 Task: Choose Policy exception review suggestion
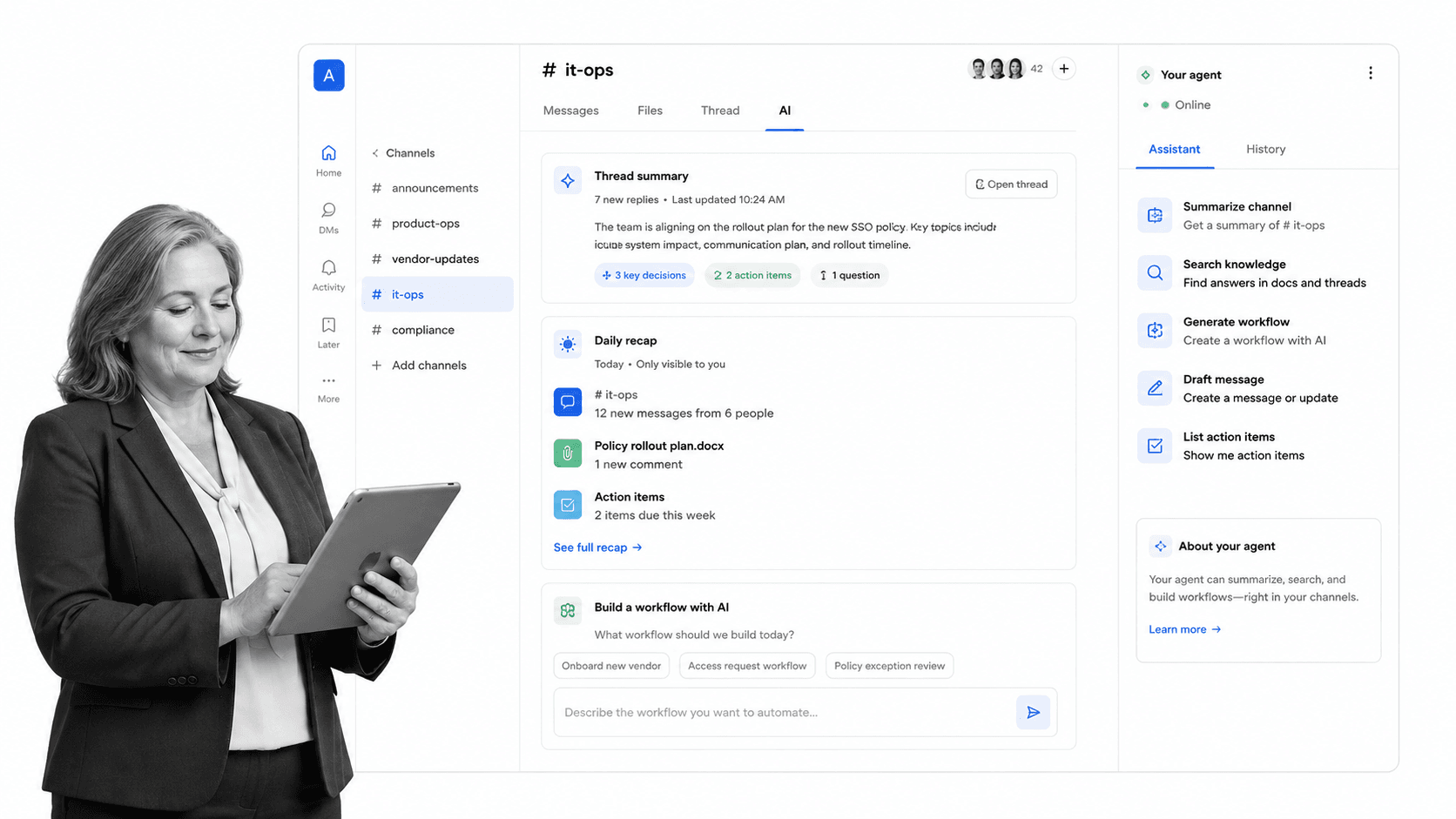pyautogui.click(x=889, y=666)
